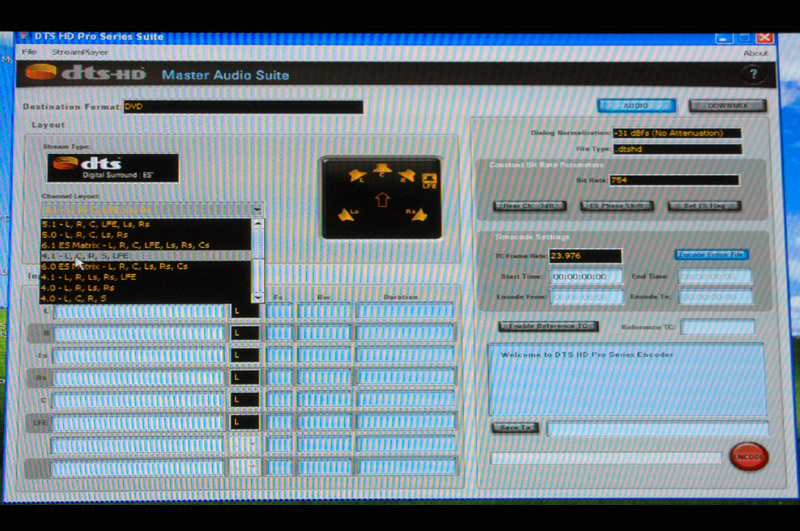Open the R row channel selector
This screenshot has height=531, width=800.
tap(245, 333)
